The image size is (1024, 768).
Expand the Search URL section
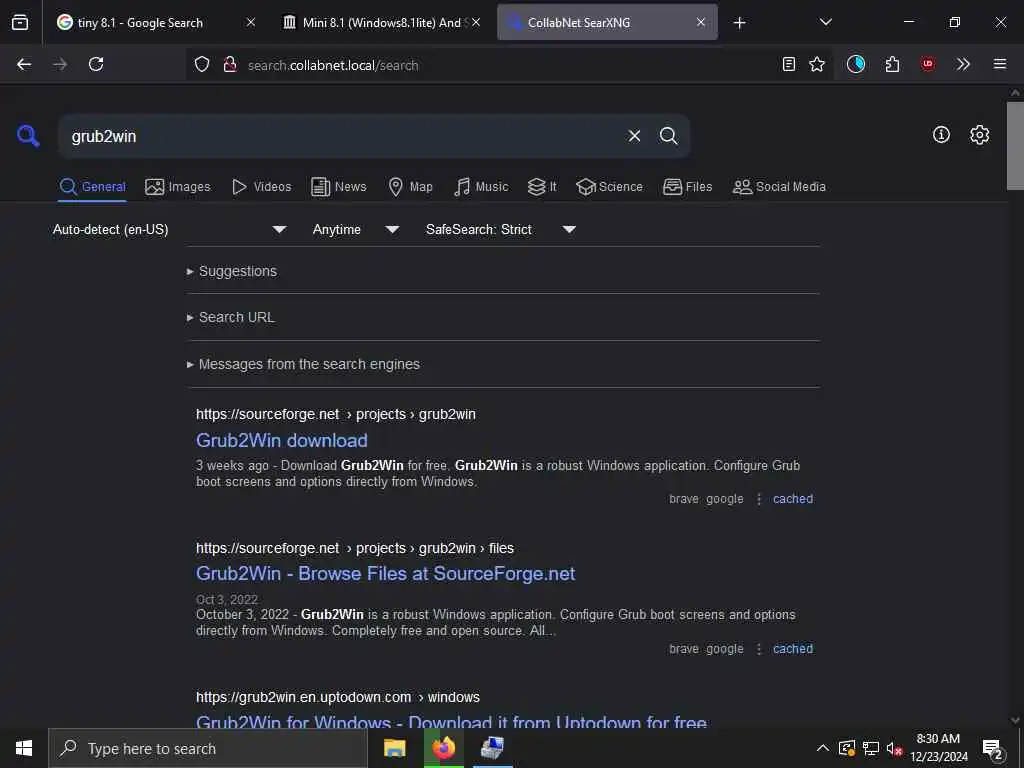(x=236, y=317)
